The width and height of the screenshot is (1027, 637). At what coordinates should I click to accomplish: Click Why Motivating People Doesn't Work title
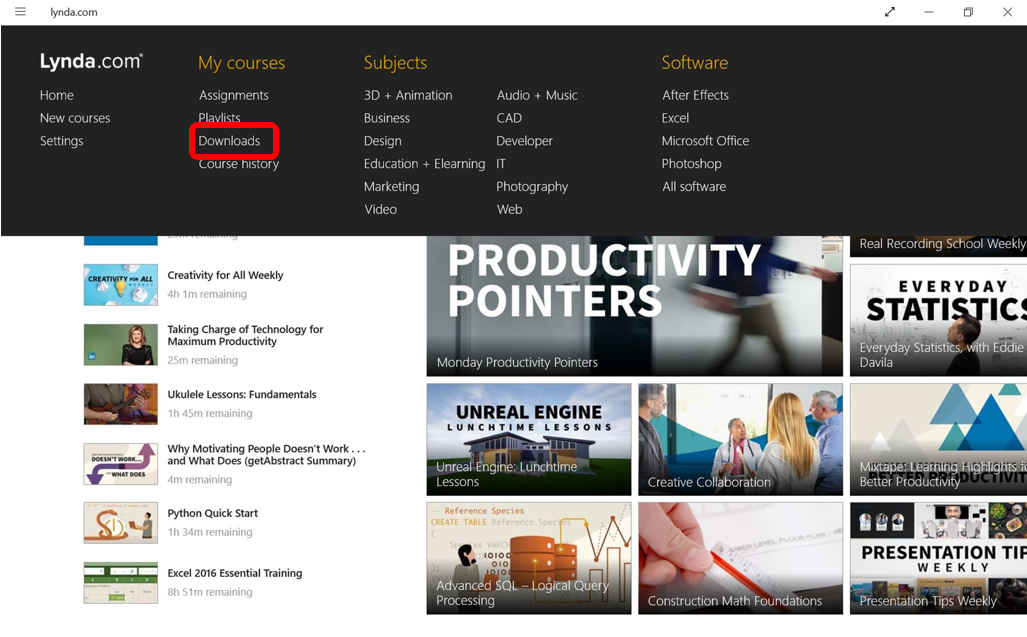coord(266,454)
